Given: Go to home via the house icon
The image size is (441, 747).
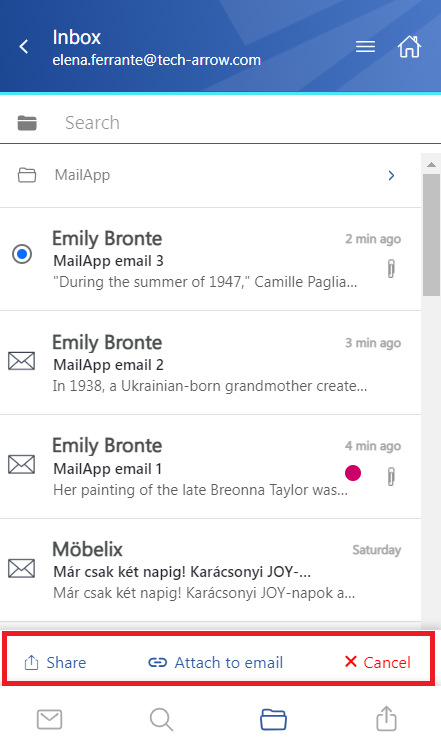Looking at the screenshot, I should 409,46.
